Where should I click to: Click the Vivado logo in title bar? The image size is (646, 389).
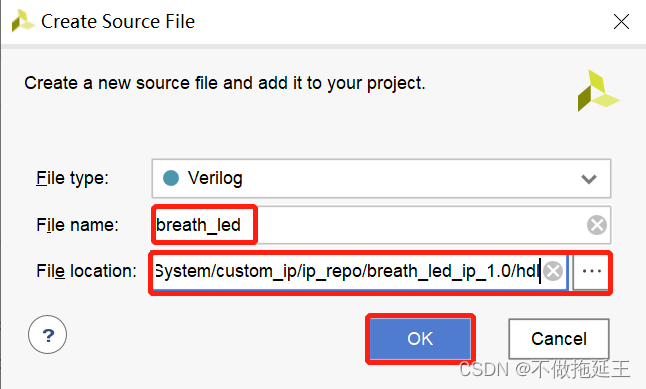pos(23,21)
